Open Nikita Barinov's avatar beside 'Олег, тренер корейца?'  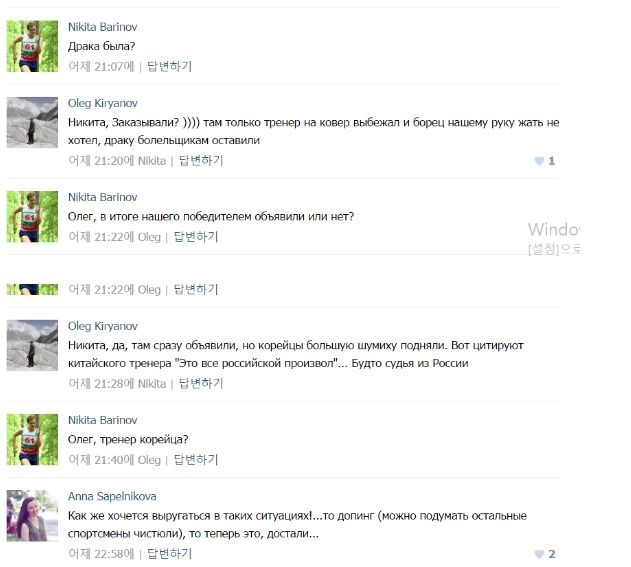[x=32, y=439]
